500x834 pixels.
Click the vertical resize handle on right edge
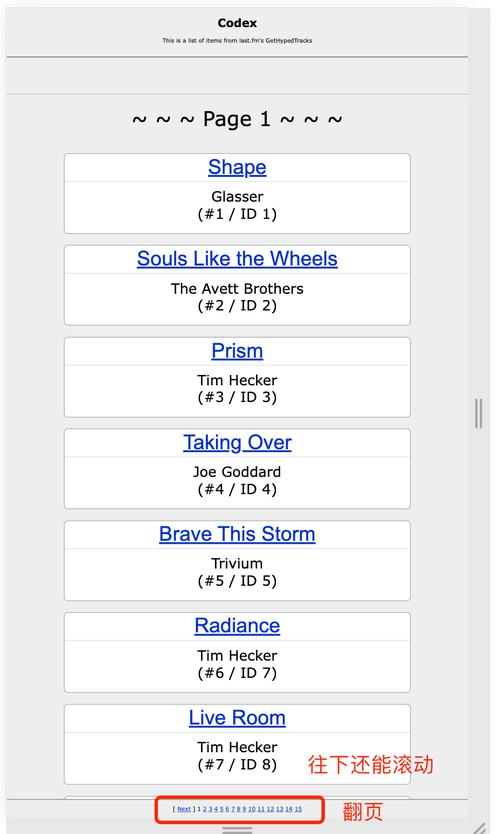[x=479, y=413]
